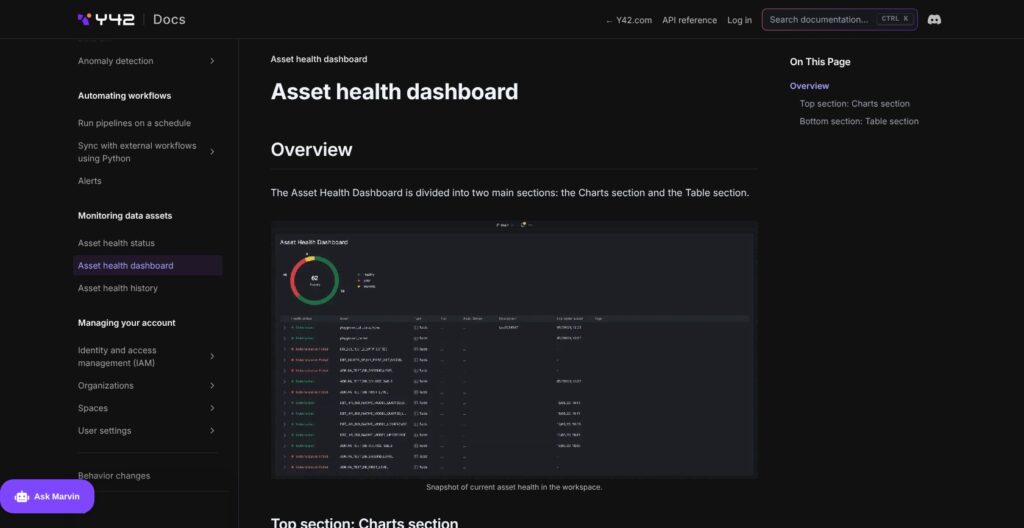Click the Monitoring data assets section header
This screenshot has height=528, width=1024.
(x=125, y=216)
